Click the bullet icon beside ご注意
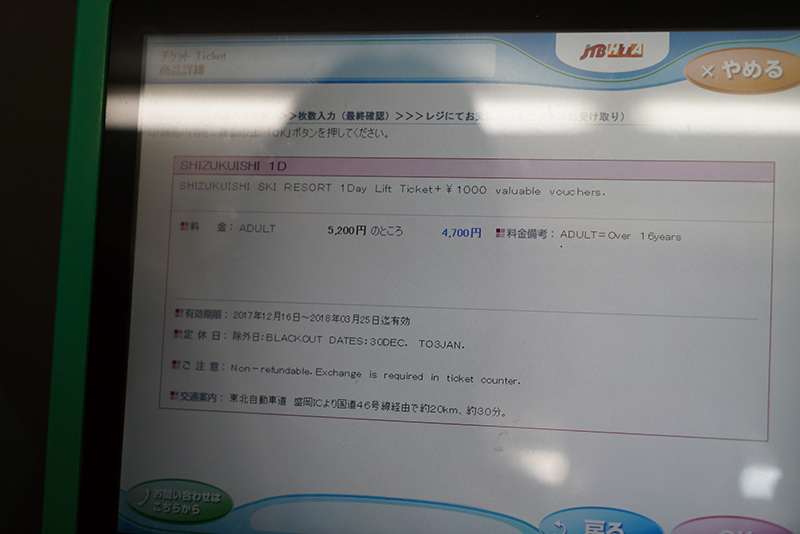 176,366
